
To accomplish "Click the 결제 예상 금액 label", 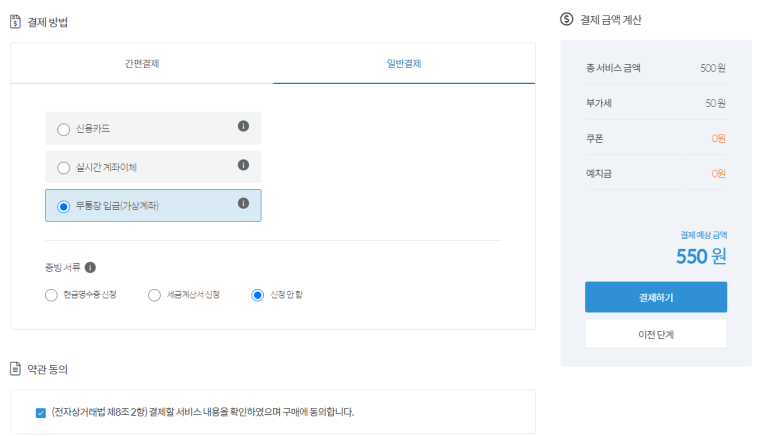I will (x=703, y=235).
